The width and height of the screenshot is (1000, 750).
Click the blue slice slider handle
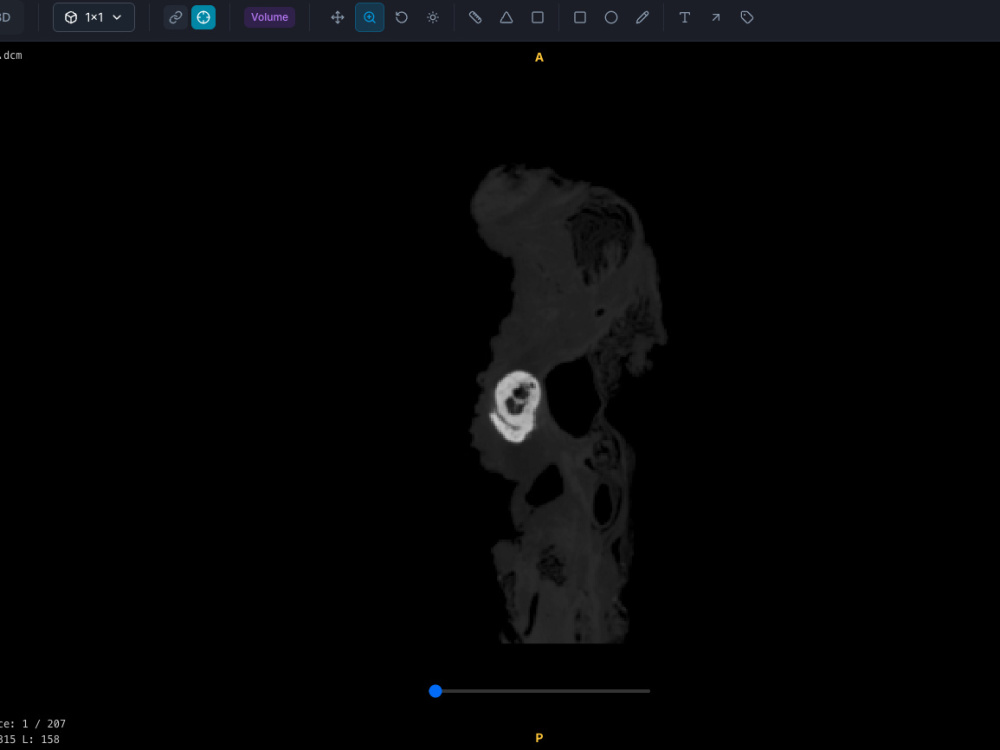(x=436, y=691)
